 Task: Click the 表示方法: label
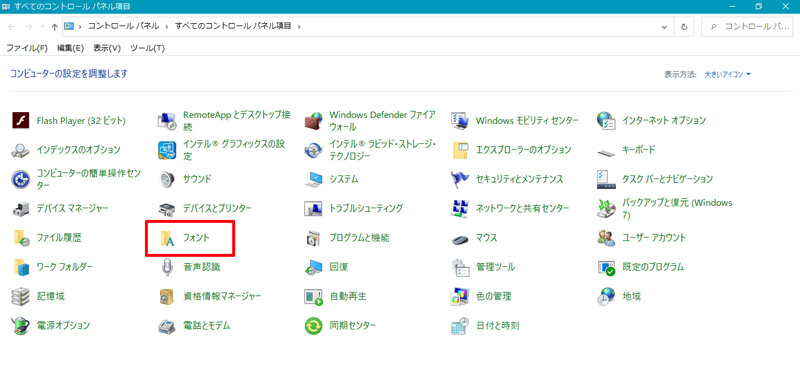(680, 75)
